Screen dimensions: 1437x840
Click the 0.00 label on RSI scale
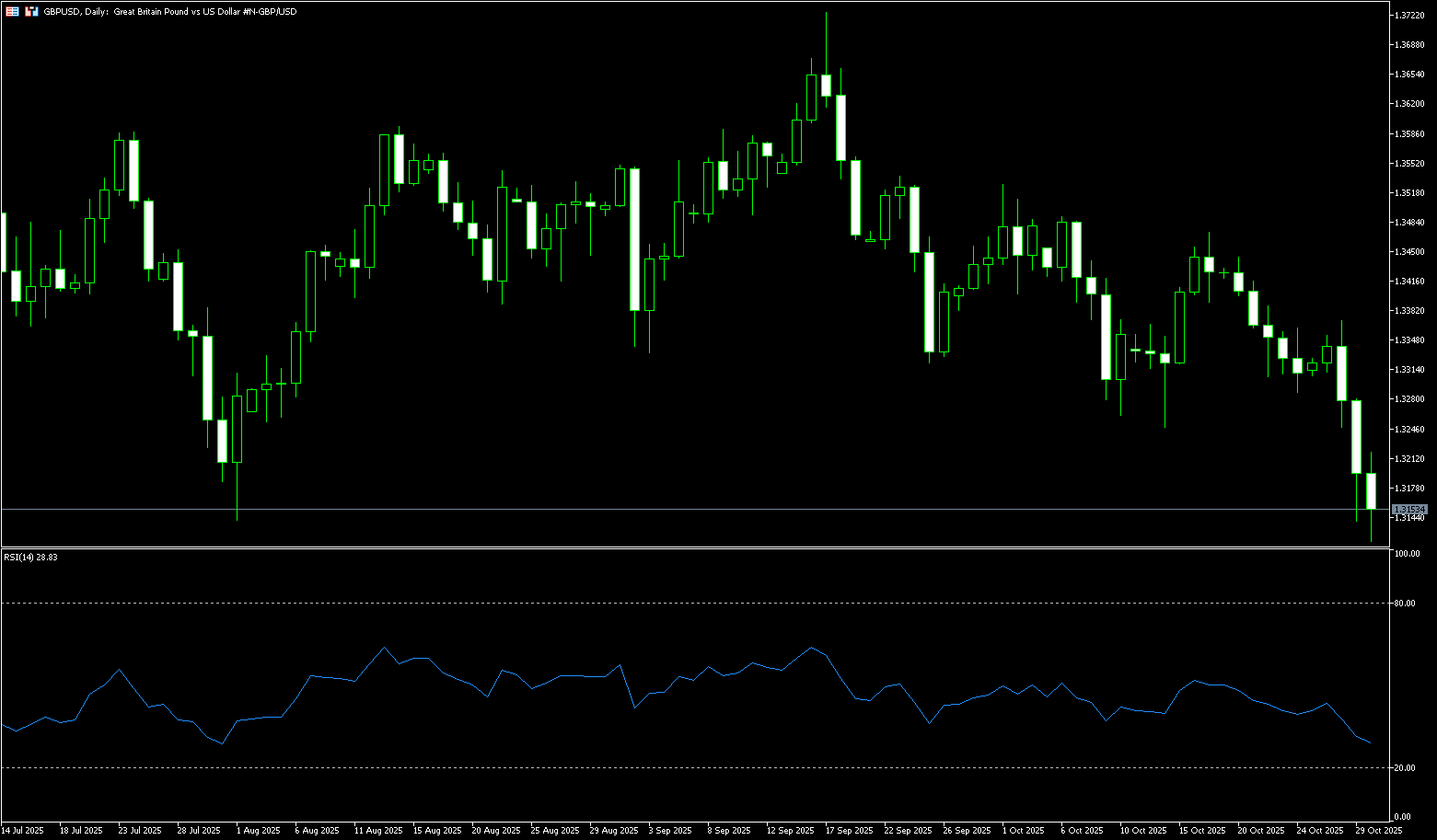(x=1402, y=816)
